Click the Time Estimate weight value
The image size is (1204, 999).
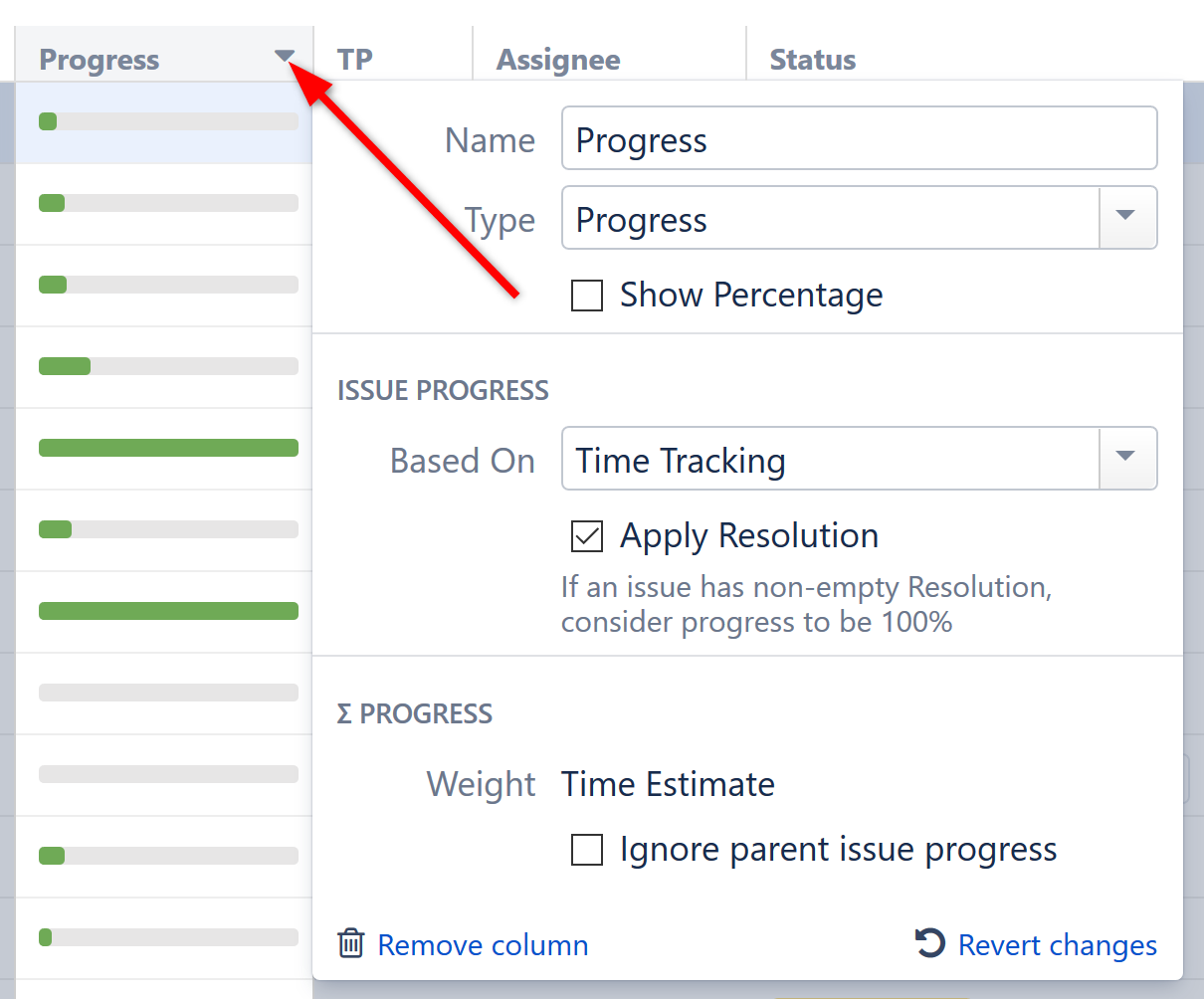[x=668, y=784]
